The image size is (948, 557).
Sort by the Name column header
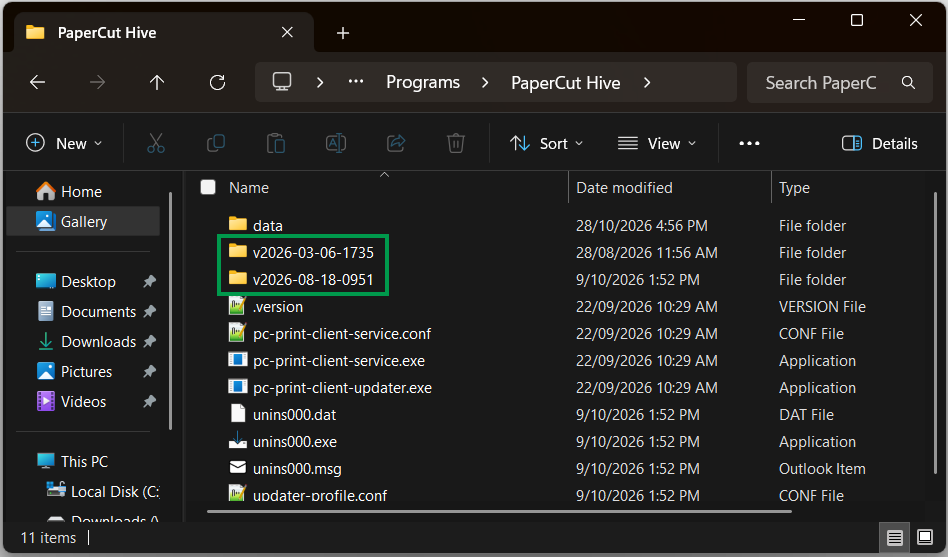248,187
